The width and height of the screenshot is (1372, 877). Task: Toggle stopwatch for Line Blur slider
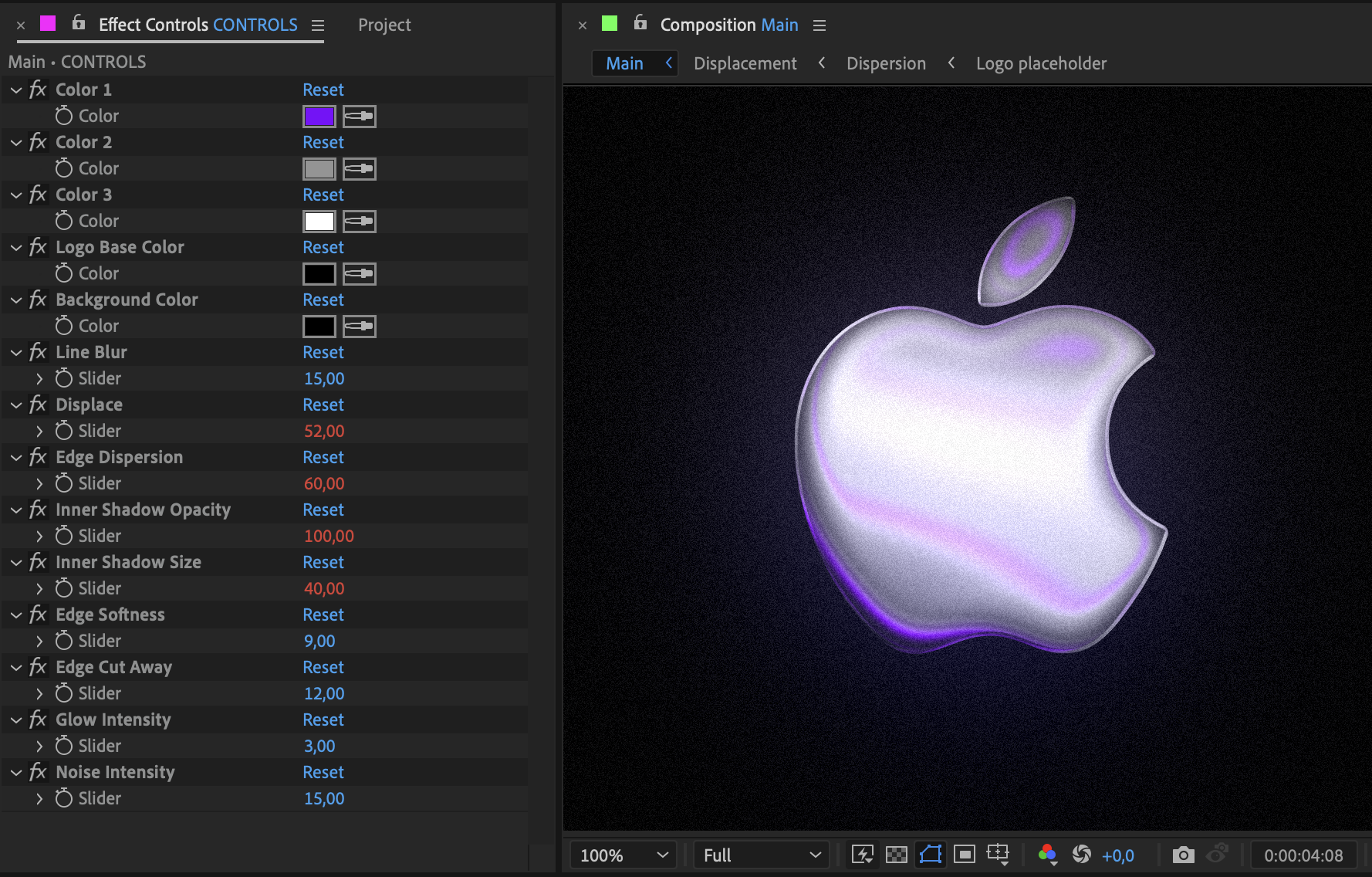click(64, 378)
